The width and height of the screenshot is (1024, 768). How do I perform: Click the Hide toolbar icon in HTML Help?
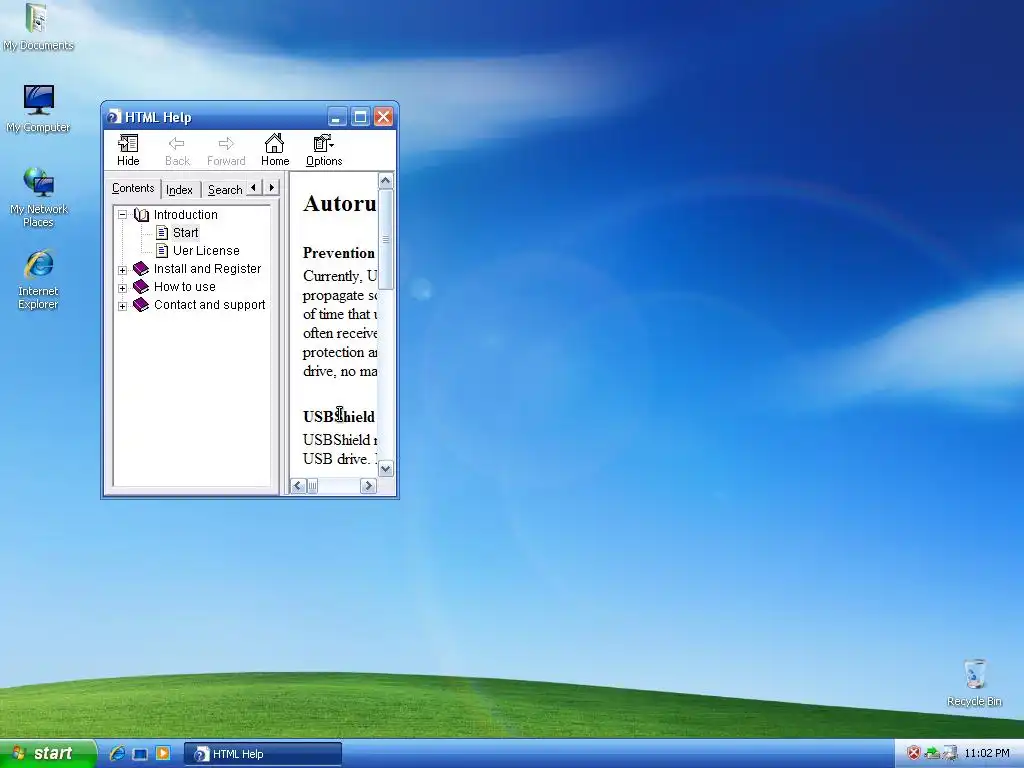click(x=128, y=150)
